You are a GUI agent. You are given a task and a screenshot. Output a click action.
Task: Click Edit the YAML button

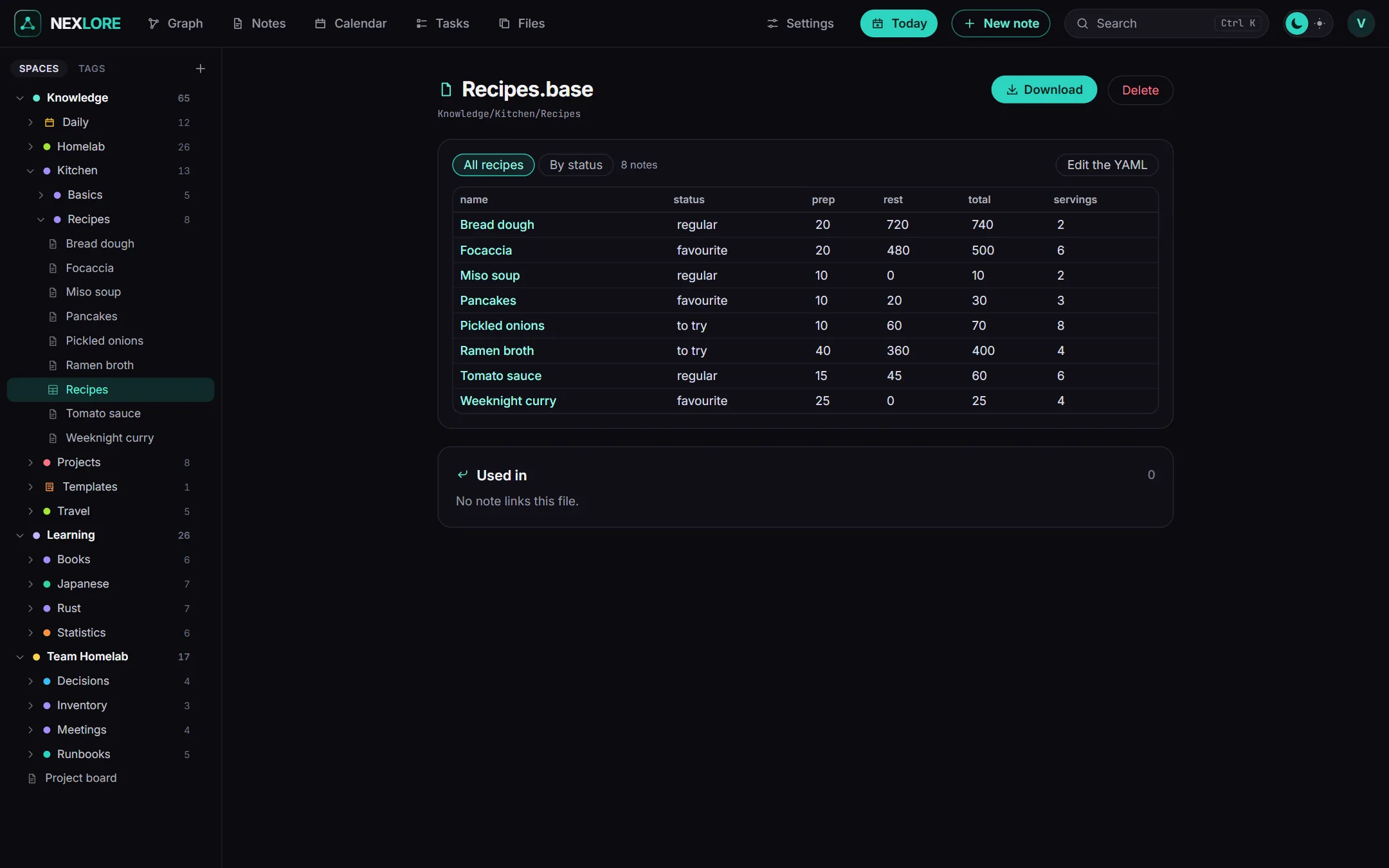1107,165
